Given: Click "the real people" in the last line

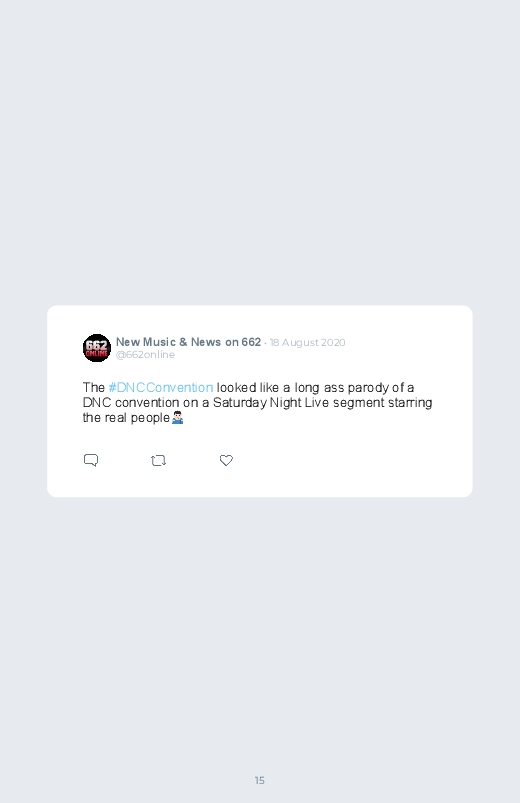Looking at the screenshot, I should click(x=126, y=418).
